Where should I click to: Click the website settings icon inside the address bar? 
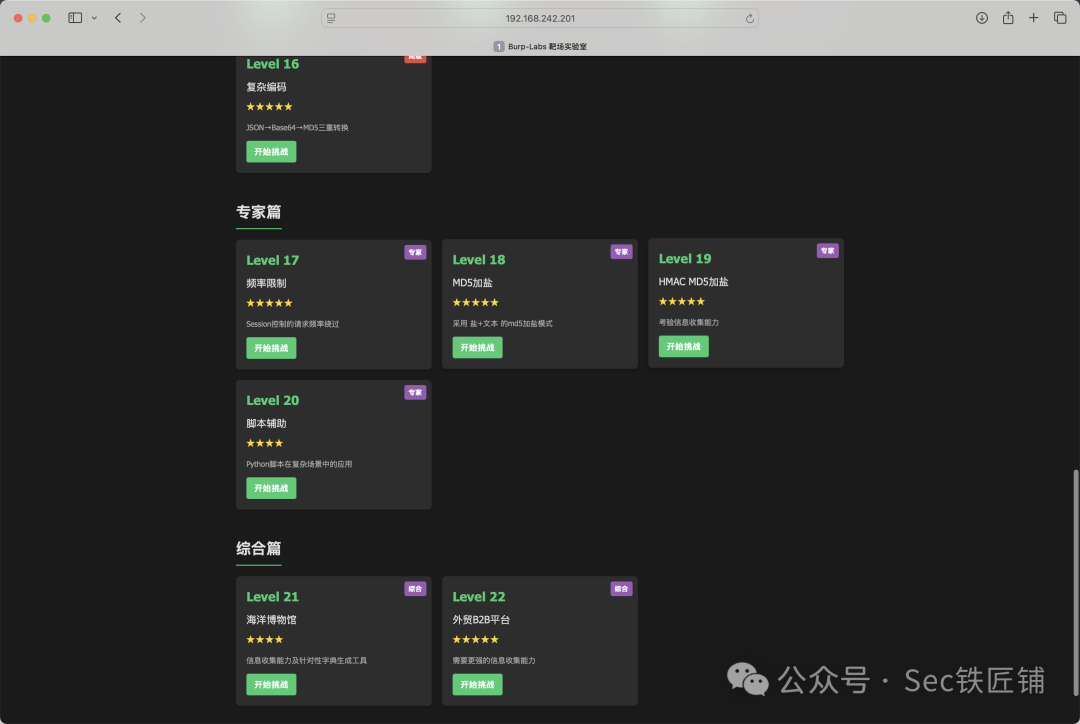(330, 17)
